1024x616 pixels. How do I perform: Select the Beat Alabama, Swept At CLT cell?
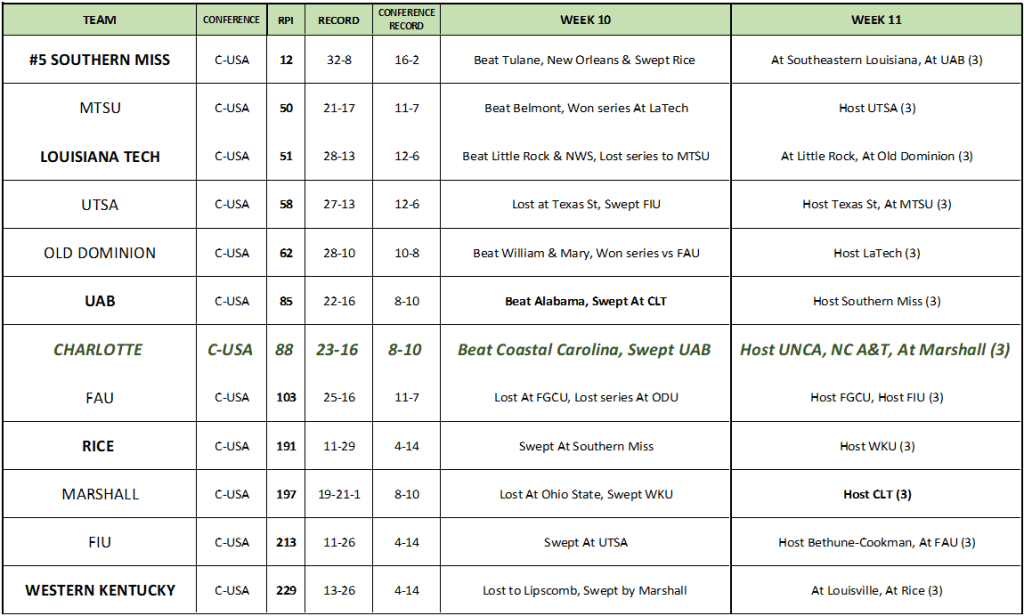click(585, 301)
